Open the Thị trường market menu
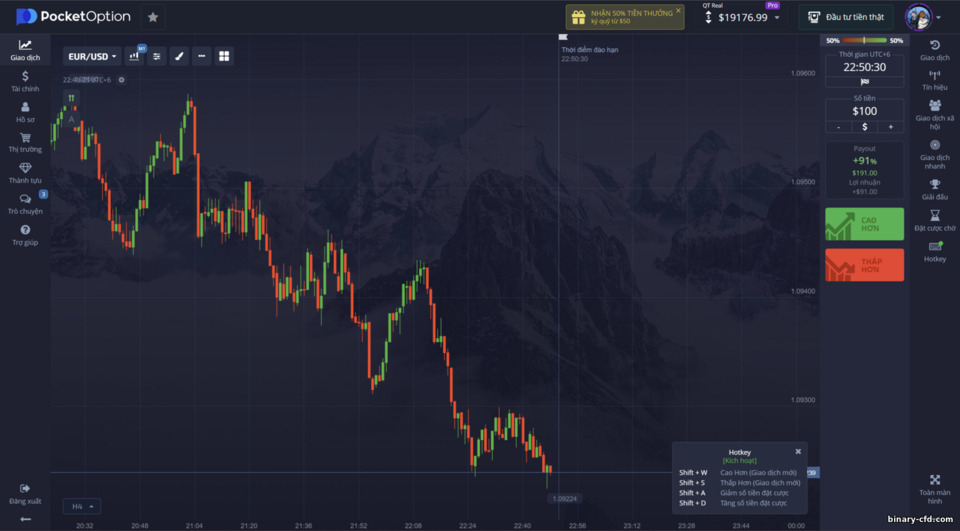Viewport: 960px width, 531px height. click(x=25, y=143)
